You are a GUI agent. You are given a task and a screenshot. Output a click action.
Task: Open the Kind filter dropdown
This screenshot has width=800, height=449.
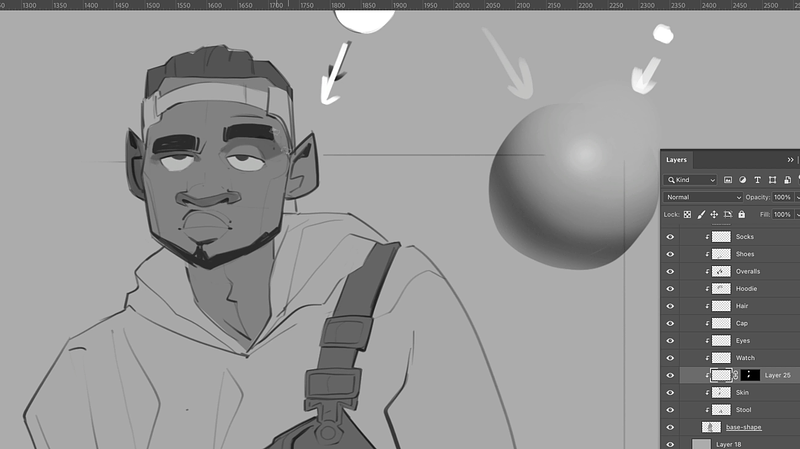pos(691,180)
